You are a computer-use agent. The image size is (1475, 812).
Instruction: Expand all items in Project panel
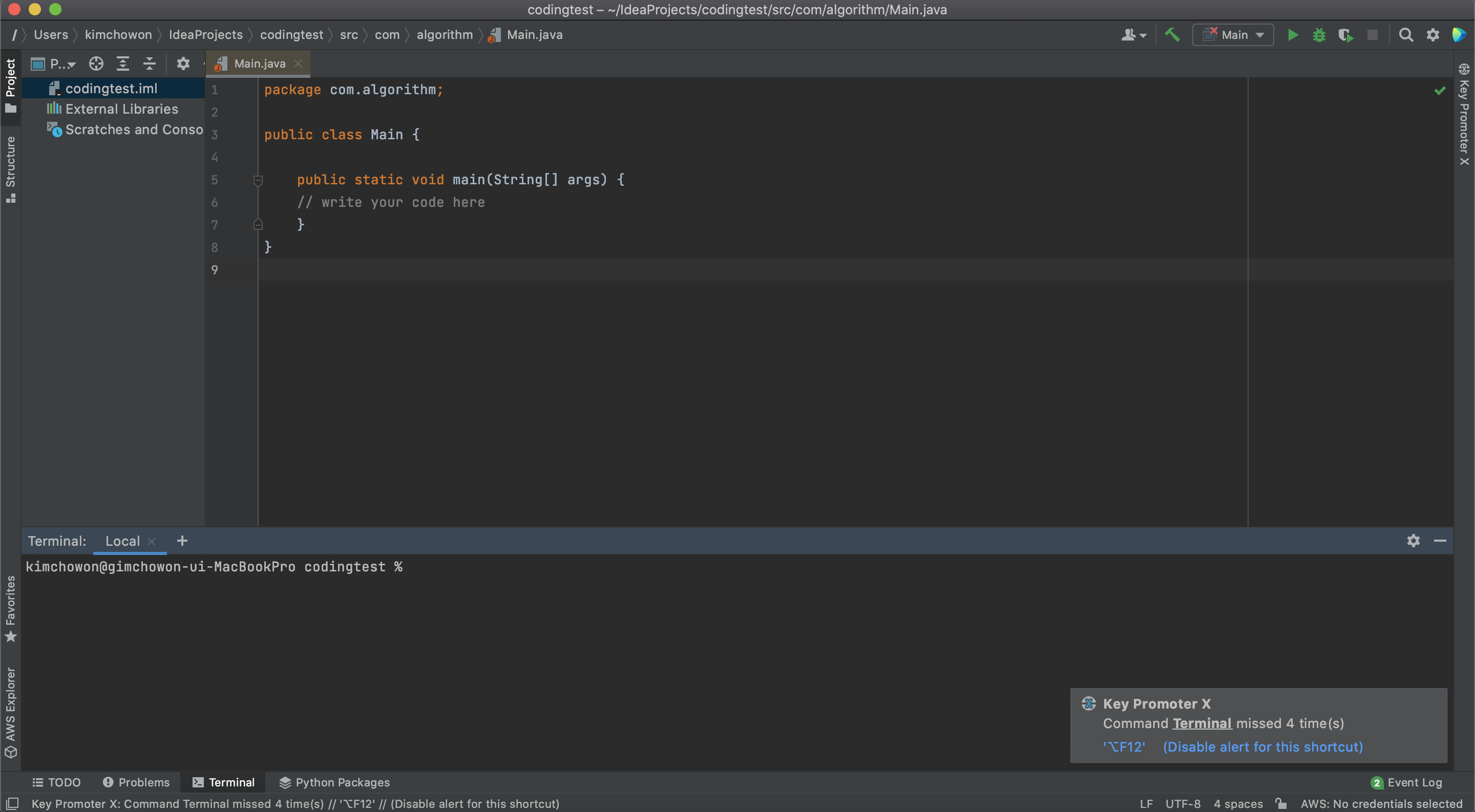pyautogui.click(x=122, y=63)
